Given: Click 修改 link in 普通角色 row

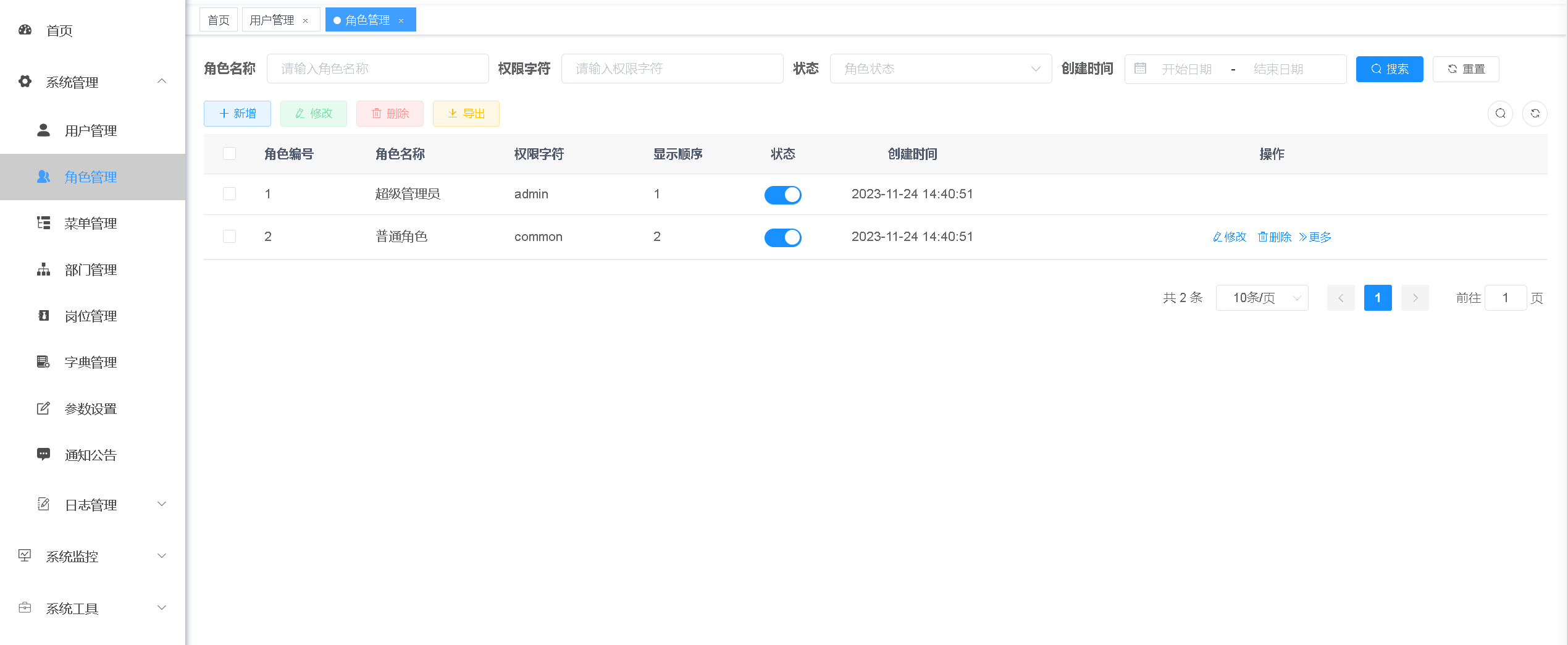Looking at the screenshot, I should pyautogui.click(x=1229, y=237).
